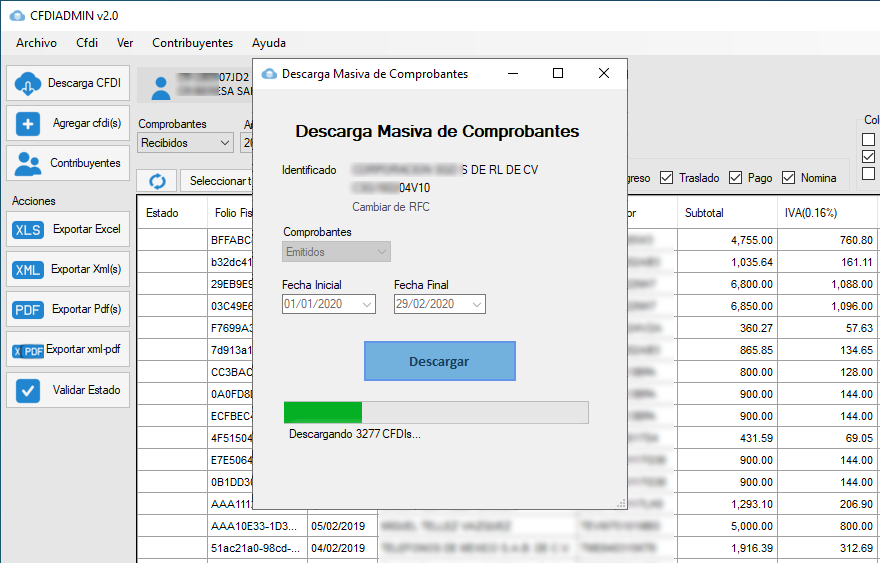Click the XML export icon
This screenshot has width=880, height=563.
27,269
